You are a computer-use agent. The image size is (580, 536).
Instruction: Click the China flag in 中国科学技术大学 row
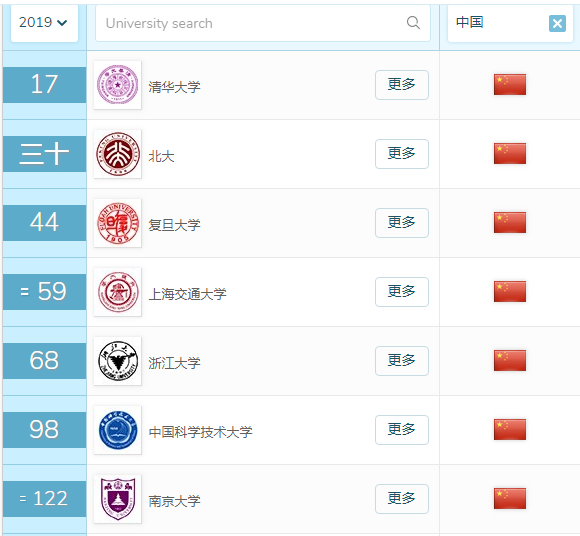tap(510, 429)
